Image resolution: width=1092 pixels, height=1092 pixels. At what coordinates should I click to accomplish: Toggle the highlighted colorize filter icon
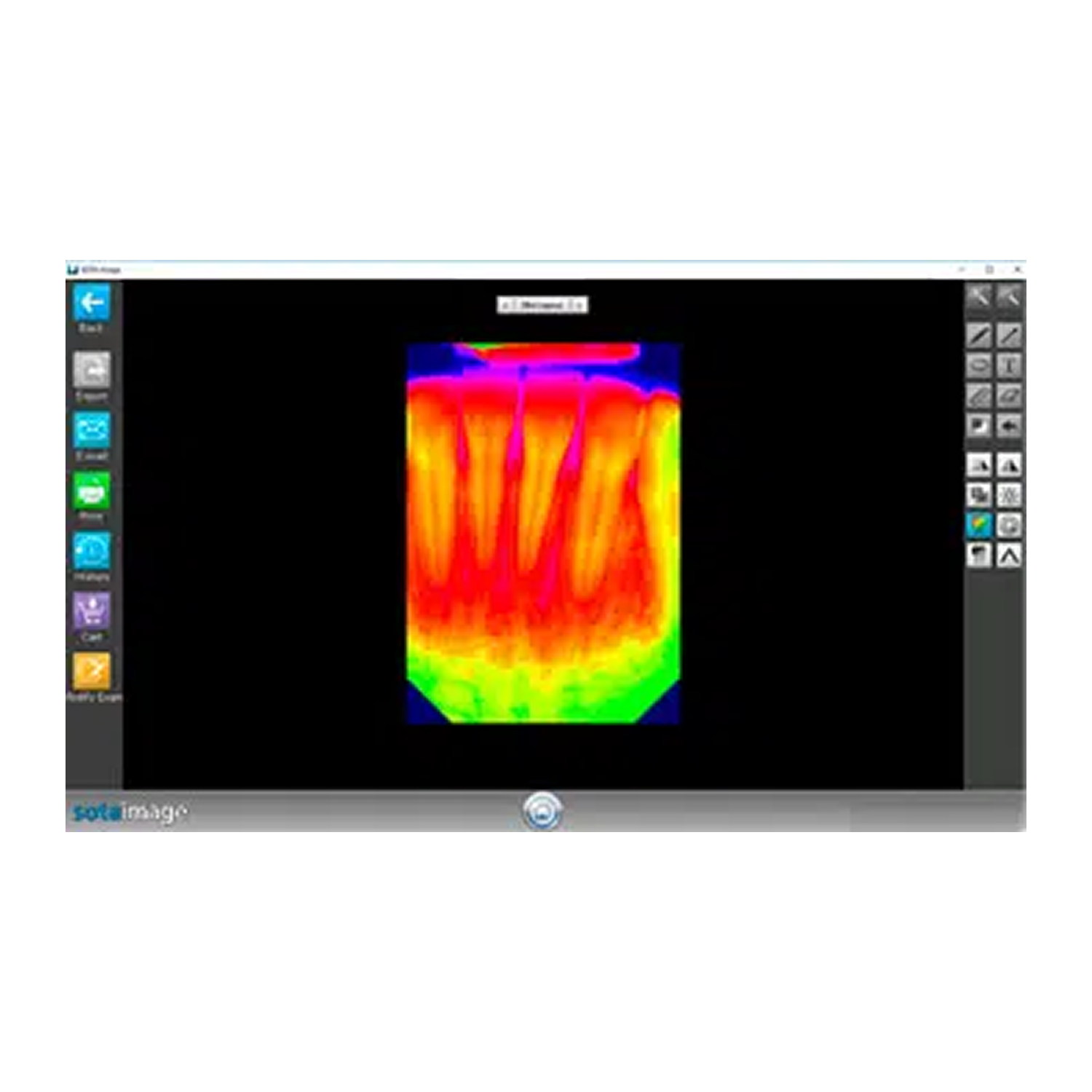coord(979,525)
